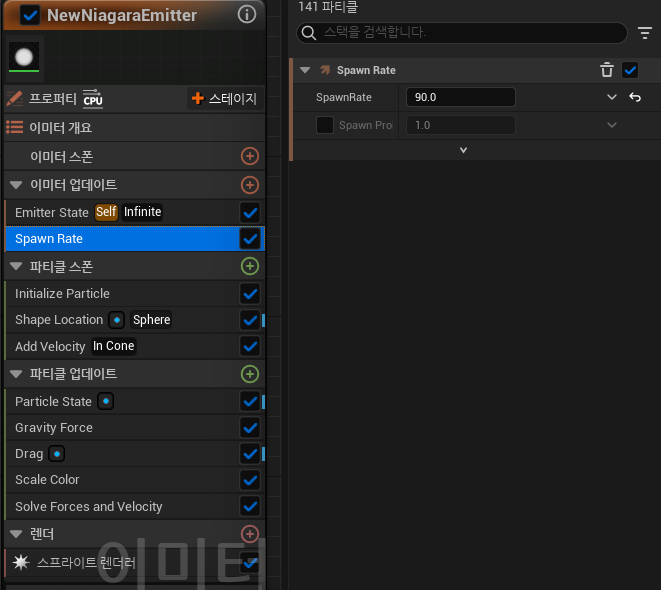The height and width of the screenshot is (590, 661).
Task: Collapse the 이미터 업데이트 section
Action: tap(16, 185)
